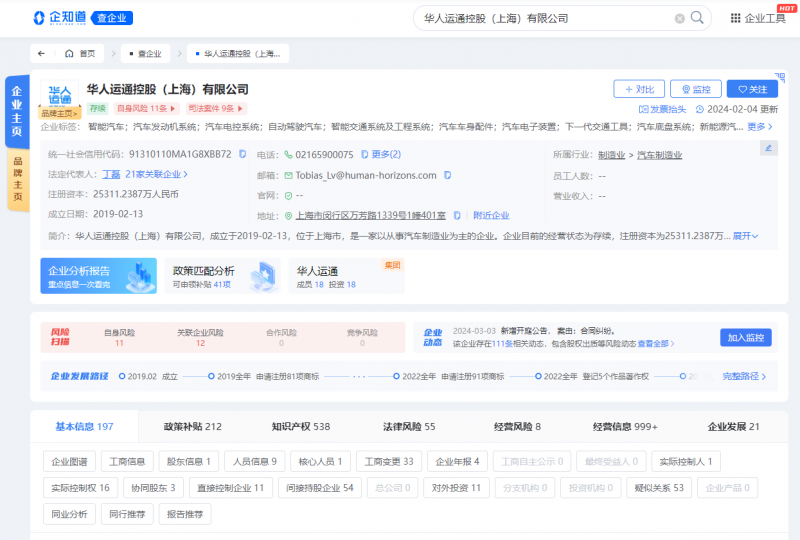800x540 pixels.
Task: Select 间接持股企业 54 sub-item
Action: [x=320, y=488]
